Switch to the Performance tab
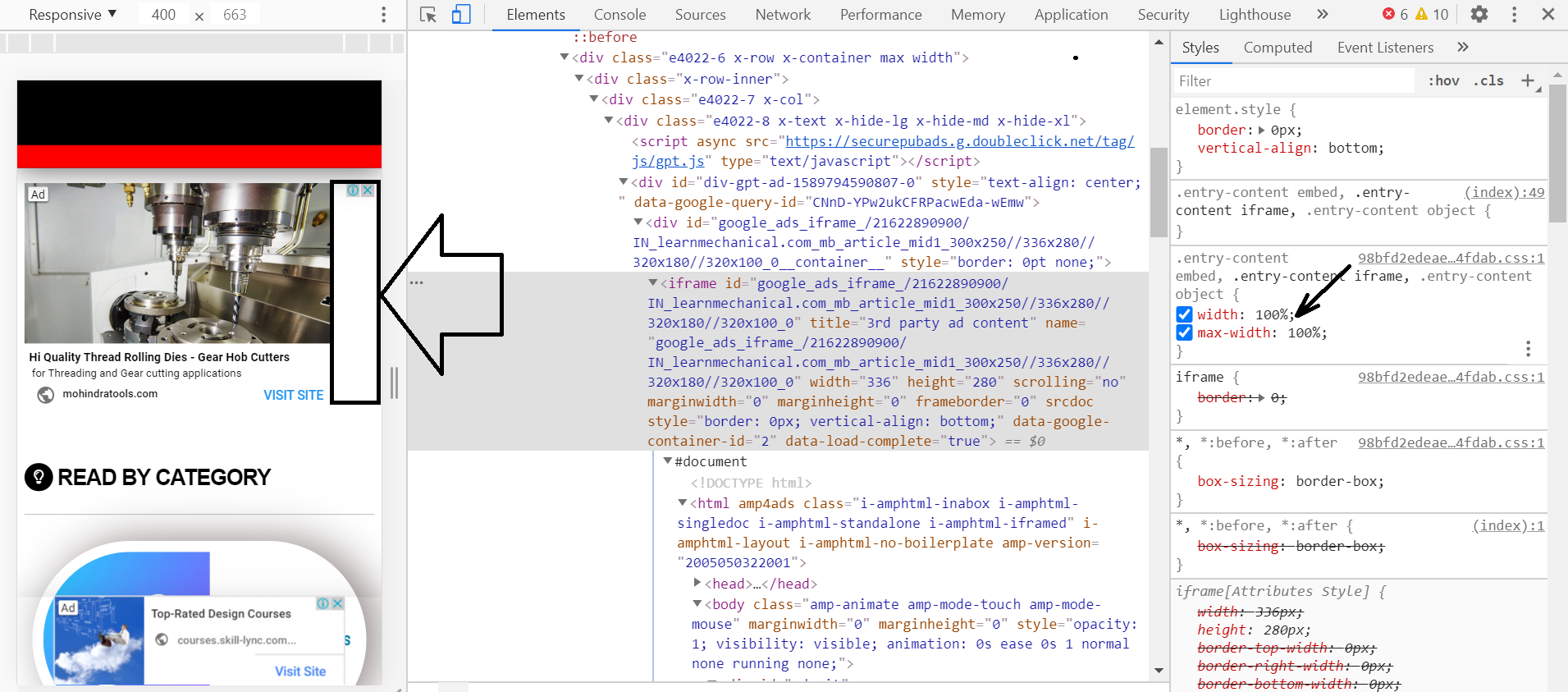 point(880,15)
